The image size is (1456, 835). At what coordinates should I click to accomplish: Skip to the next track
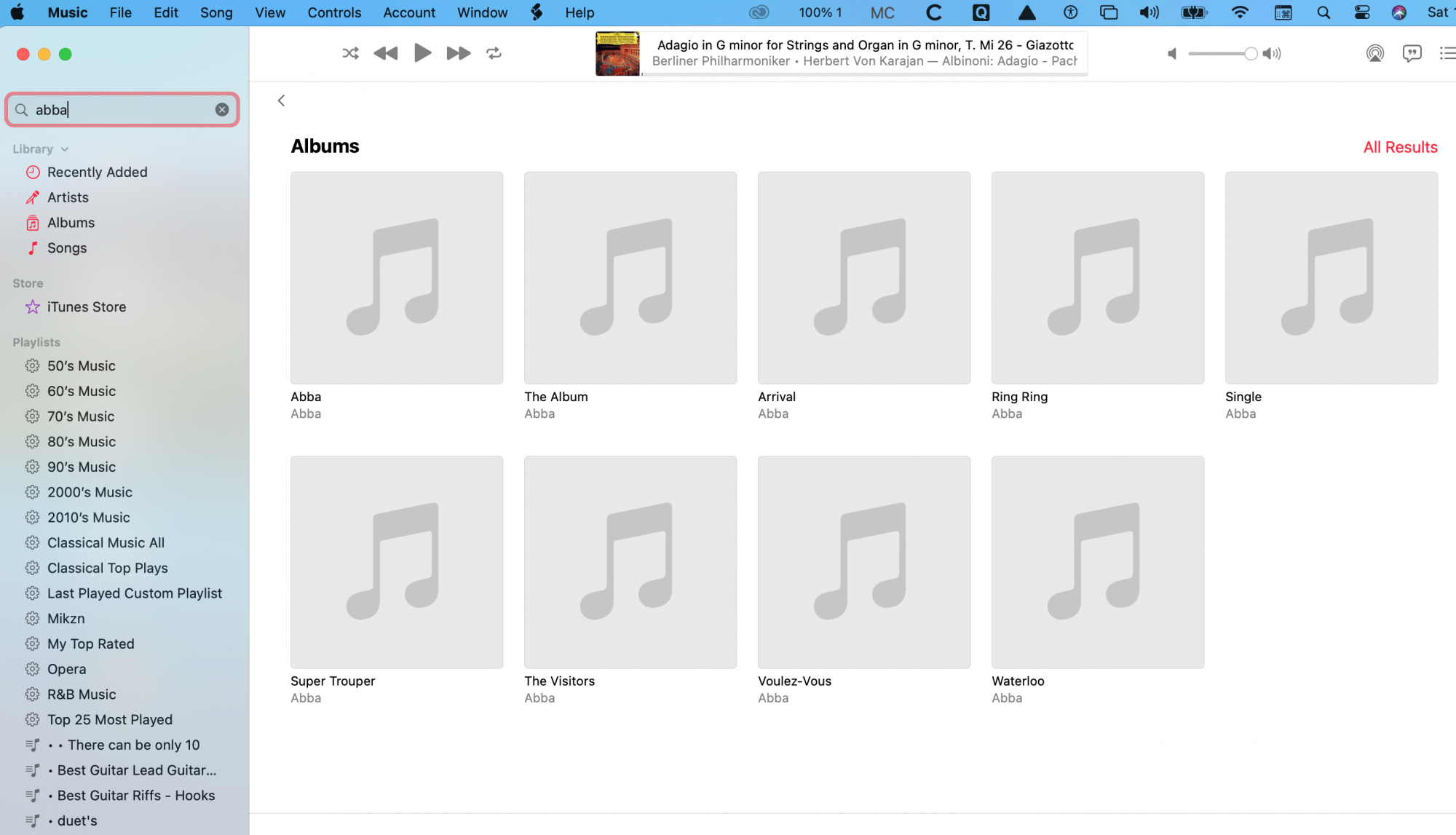click(x=458, y=53)
